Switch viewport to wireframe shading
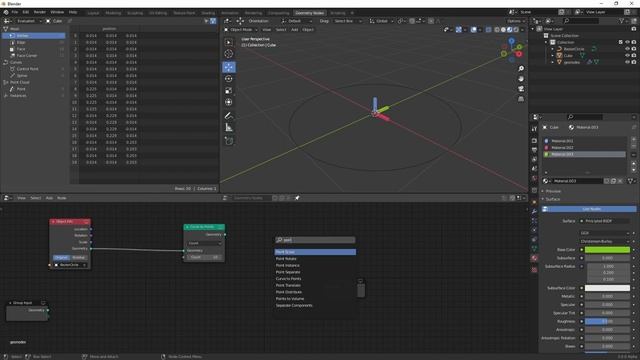 tap(497, 30)
